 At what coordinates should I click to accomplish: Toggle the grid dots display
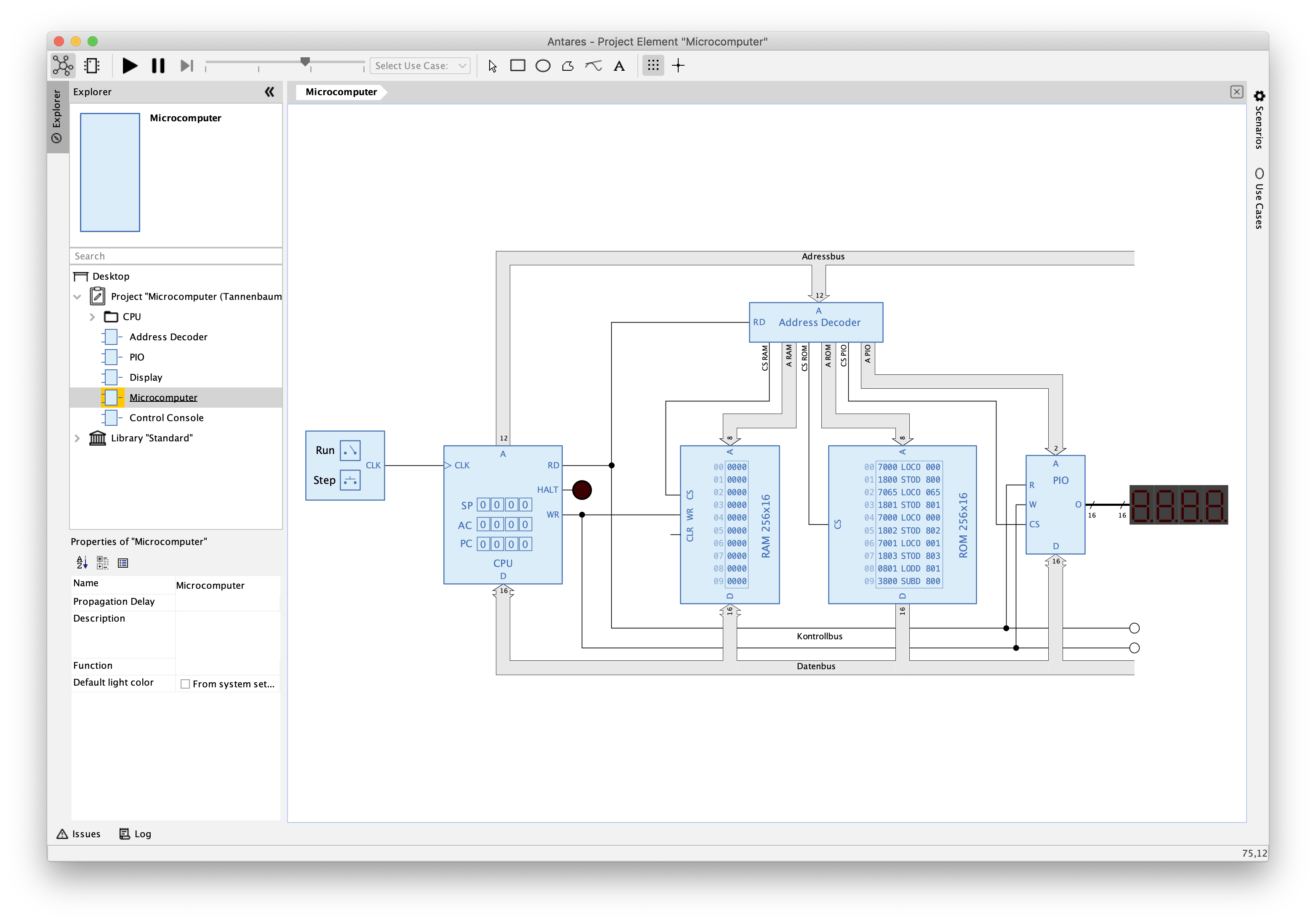(653, 66)
